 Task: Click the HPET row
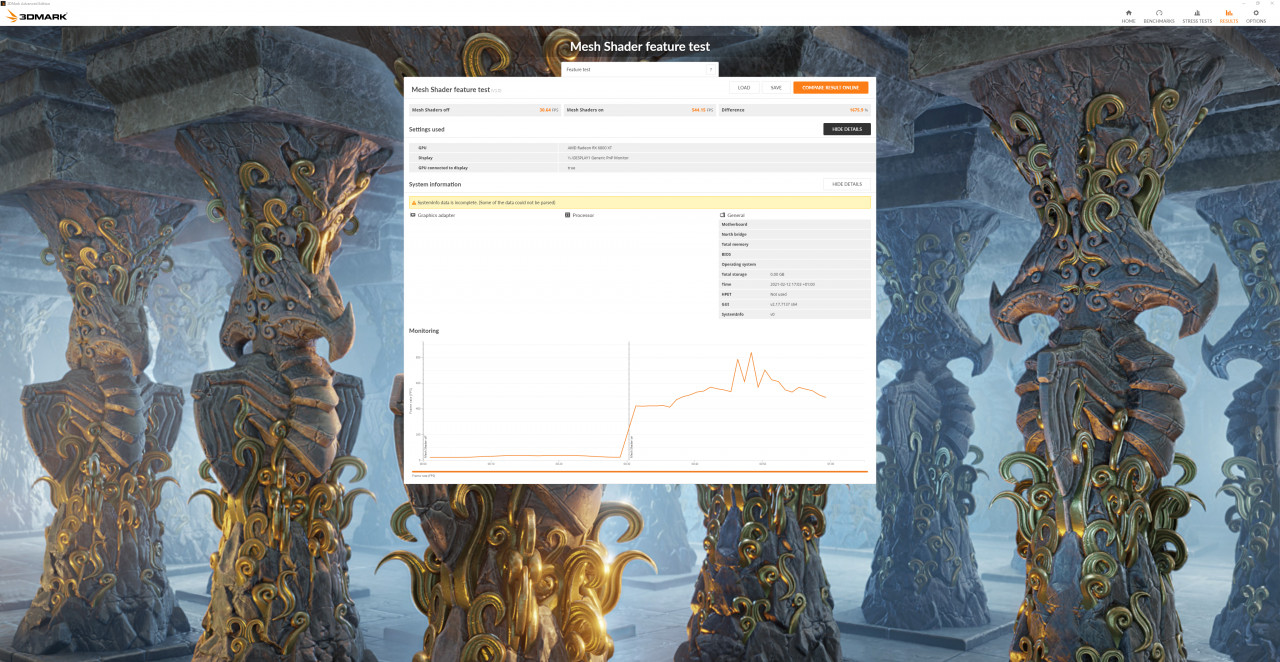point(795,294)
